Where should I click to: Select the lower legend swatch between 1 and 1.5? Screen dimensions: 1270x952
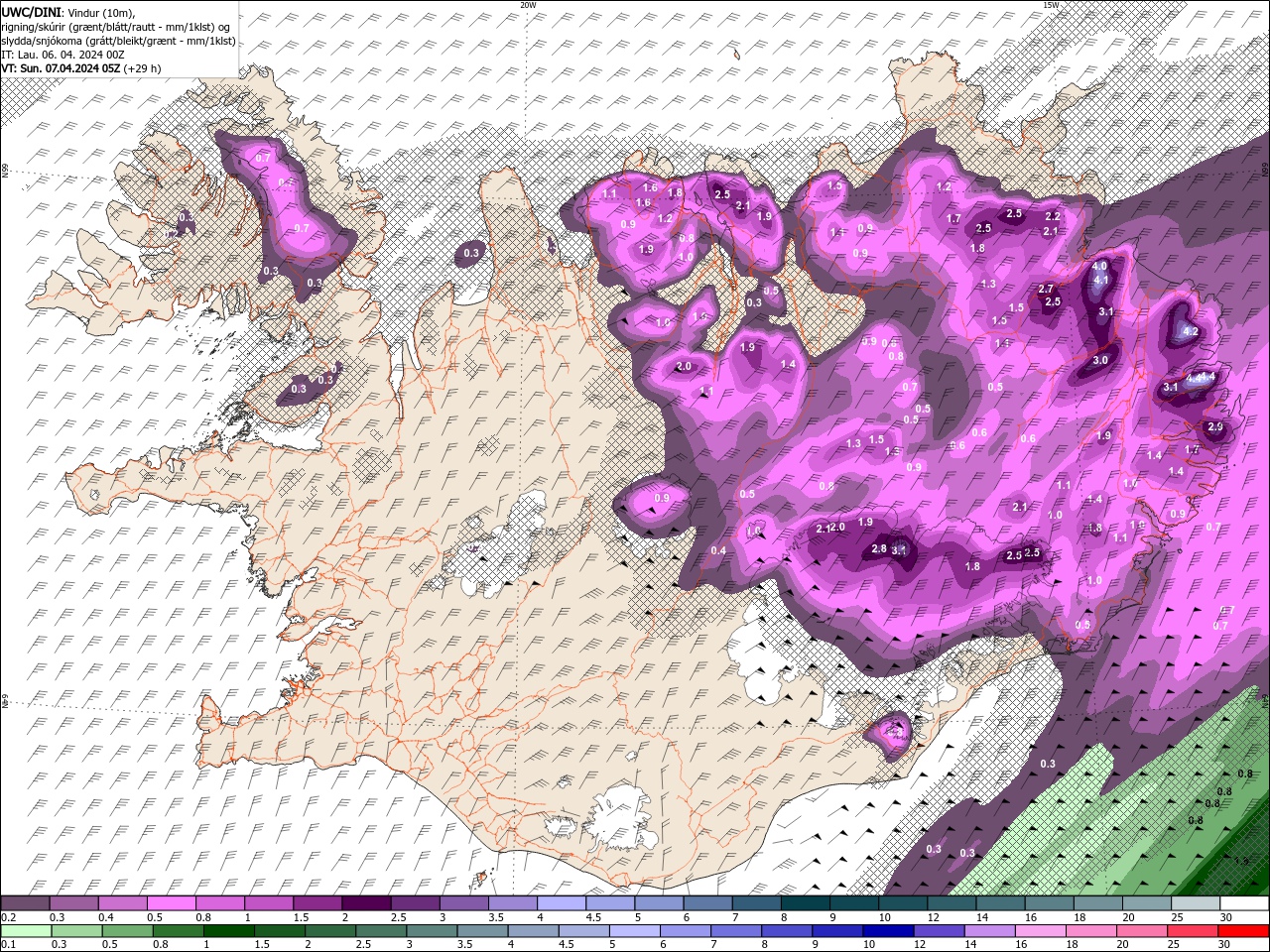[x=228, y=931]
